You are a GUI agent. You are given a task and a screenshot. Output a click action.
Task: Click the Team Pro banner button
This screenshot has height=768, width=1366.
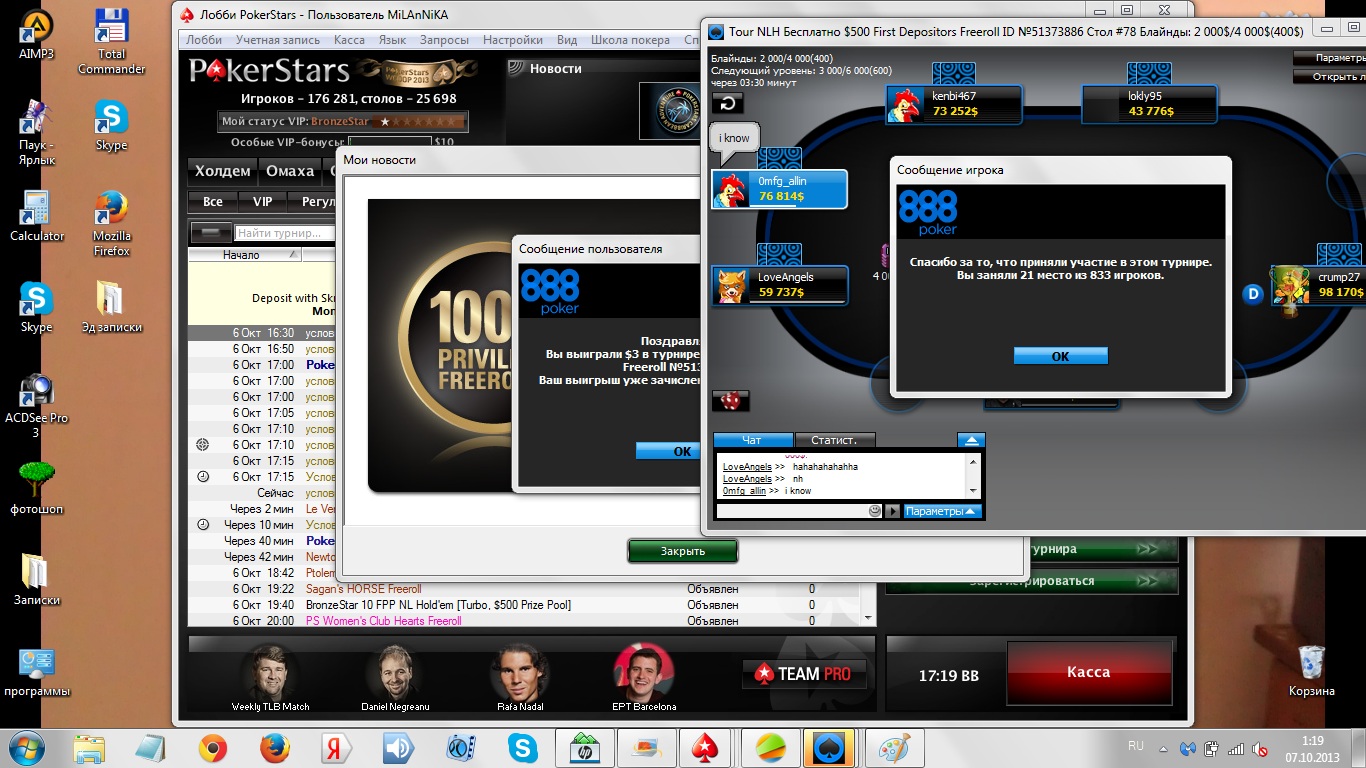805,674
